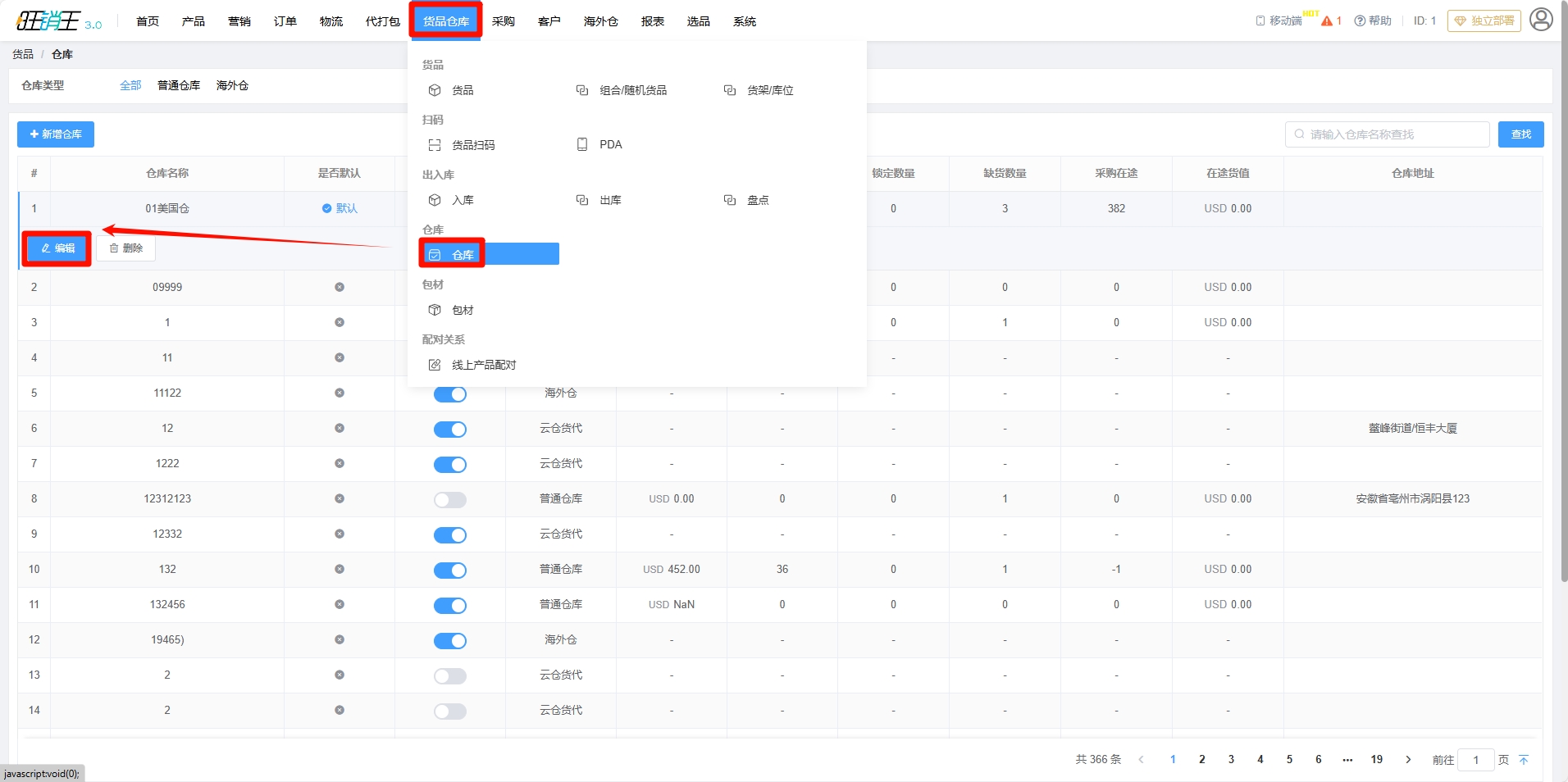
Task: Open 入库 inbound menu entry
Action: click(x=462, y=200)
